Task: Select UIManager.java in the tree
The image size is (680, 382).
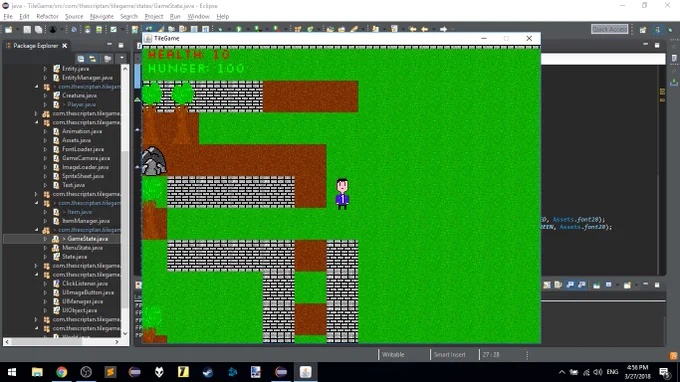Action: tap(82, 301)
